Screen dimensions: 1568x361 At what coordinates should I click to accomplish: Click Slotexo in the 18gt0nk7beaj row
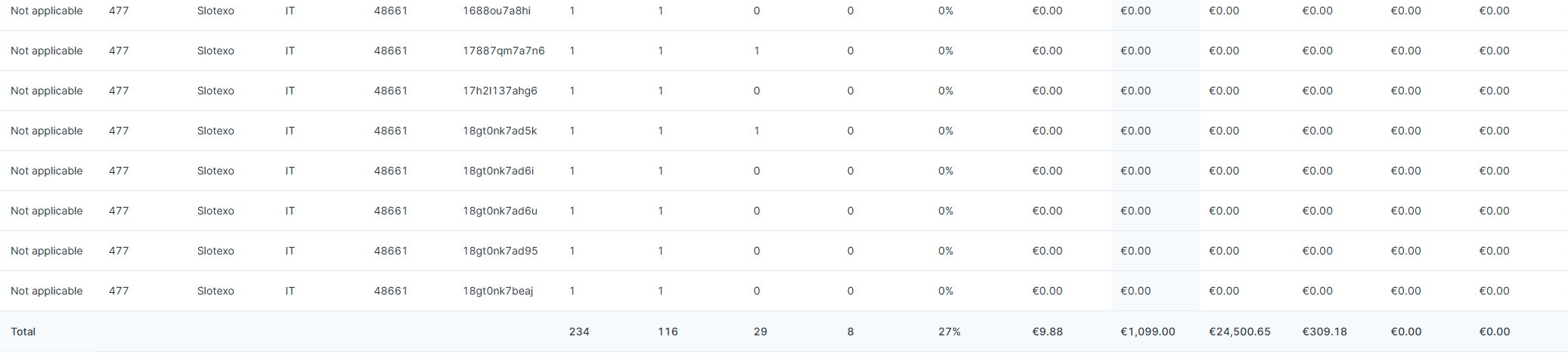tap(215, 291)
